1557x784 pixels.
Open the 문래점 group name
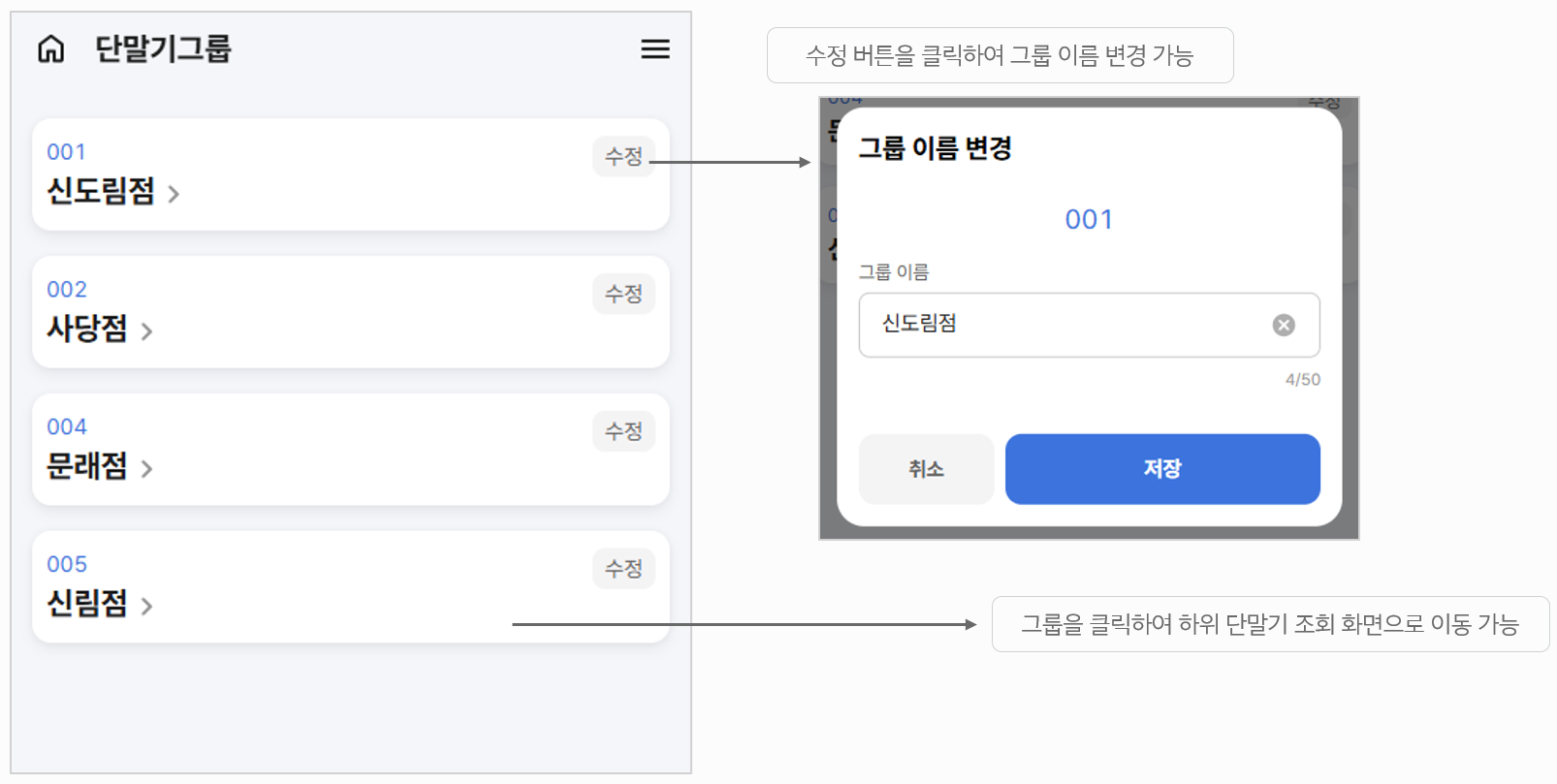click(87, 466)
